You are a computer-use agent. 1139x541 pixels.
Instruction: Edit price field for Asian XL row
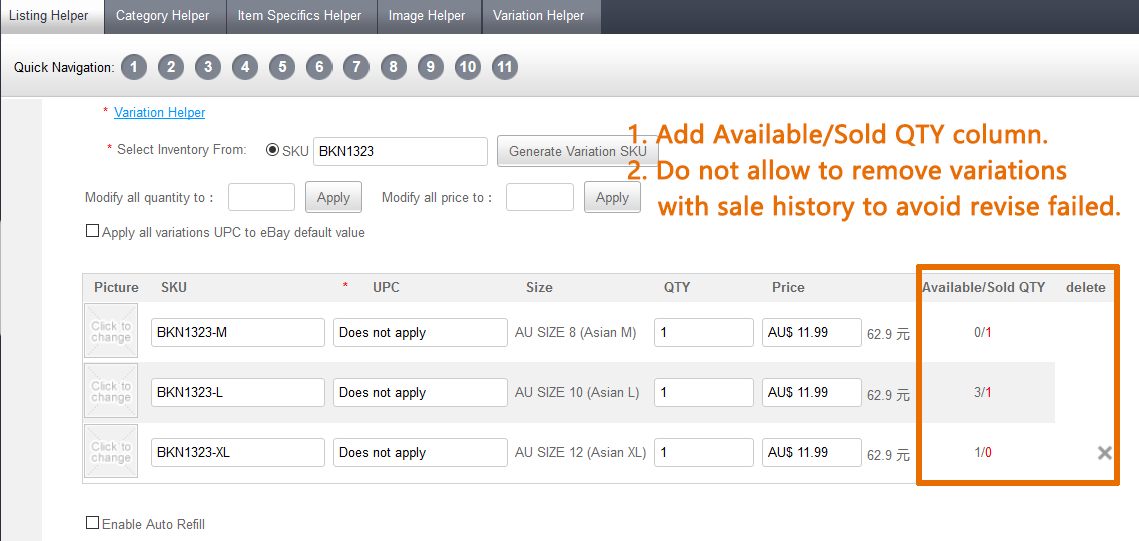tap(811, 452)
